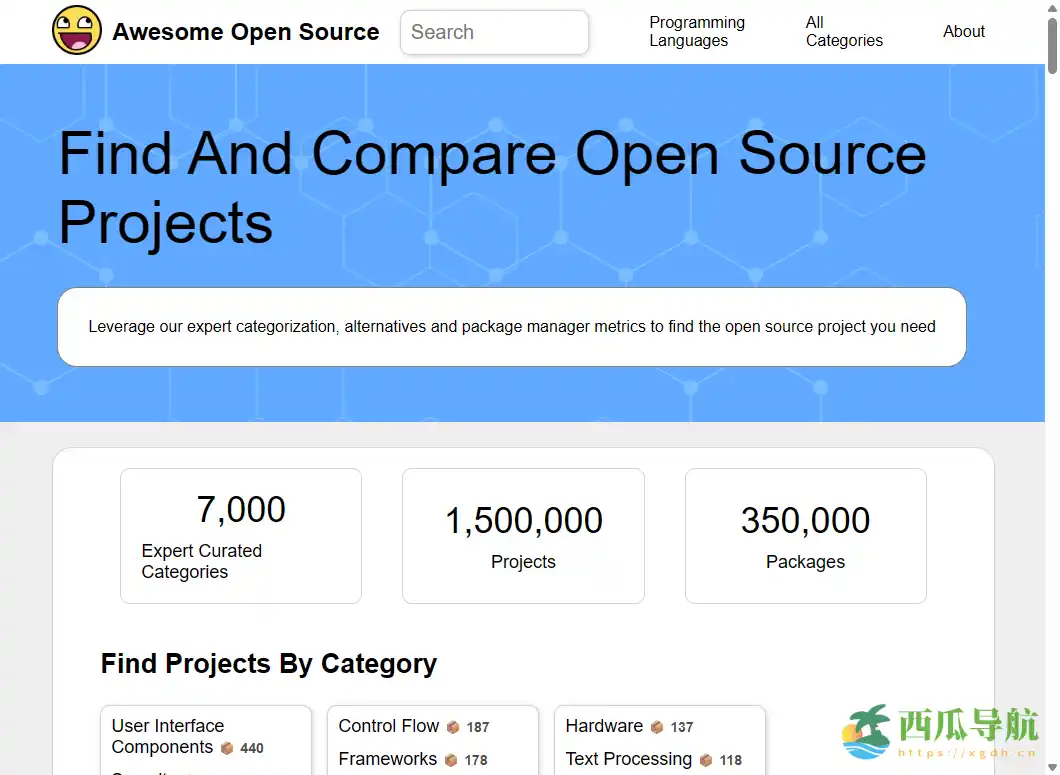This screenshot has width=1060, height=775.
Task: Click the package icon next to Text Processing
Action: click(x=706, y=760)
